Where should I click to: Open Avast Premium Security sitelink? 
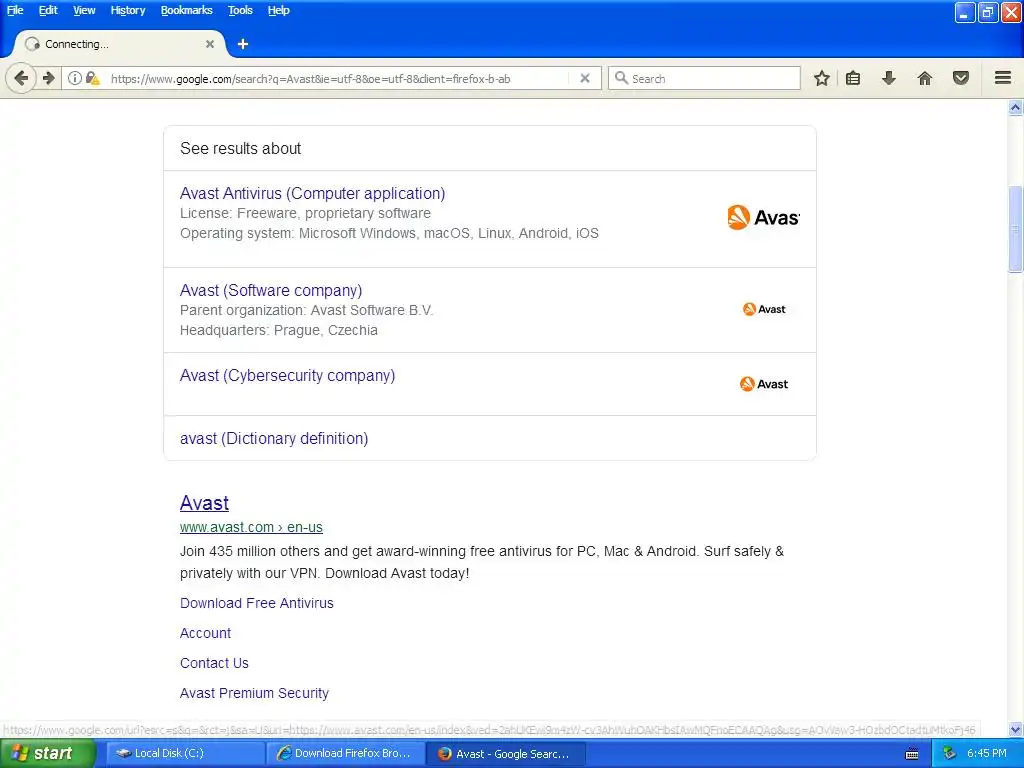click(x=254, y=693)
